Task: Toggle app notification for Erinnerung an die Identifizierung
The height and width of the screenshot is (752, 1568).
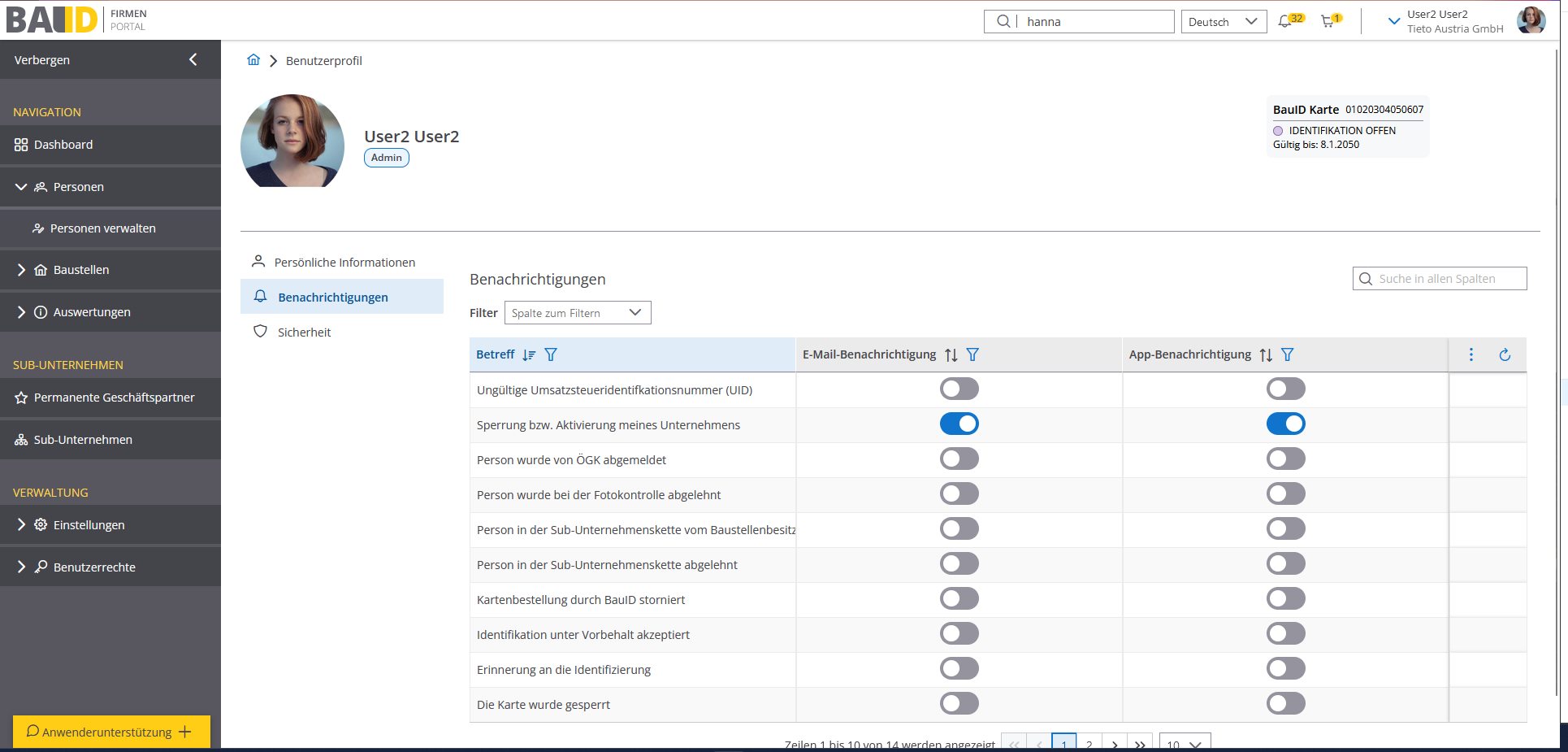Action: [1286, 668]
